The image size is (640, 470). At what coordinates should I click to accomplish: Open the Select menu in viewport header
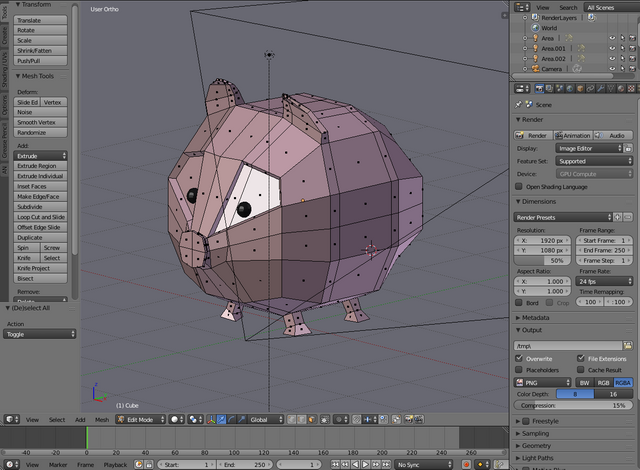point(57,419)
